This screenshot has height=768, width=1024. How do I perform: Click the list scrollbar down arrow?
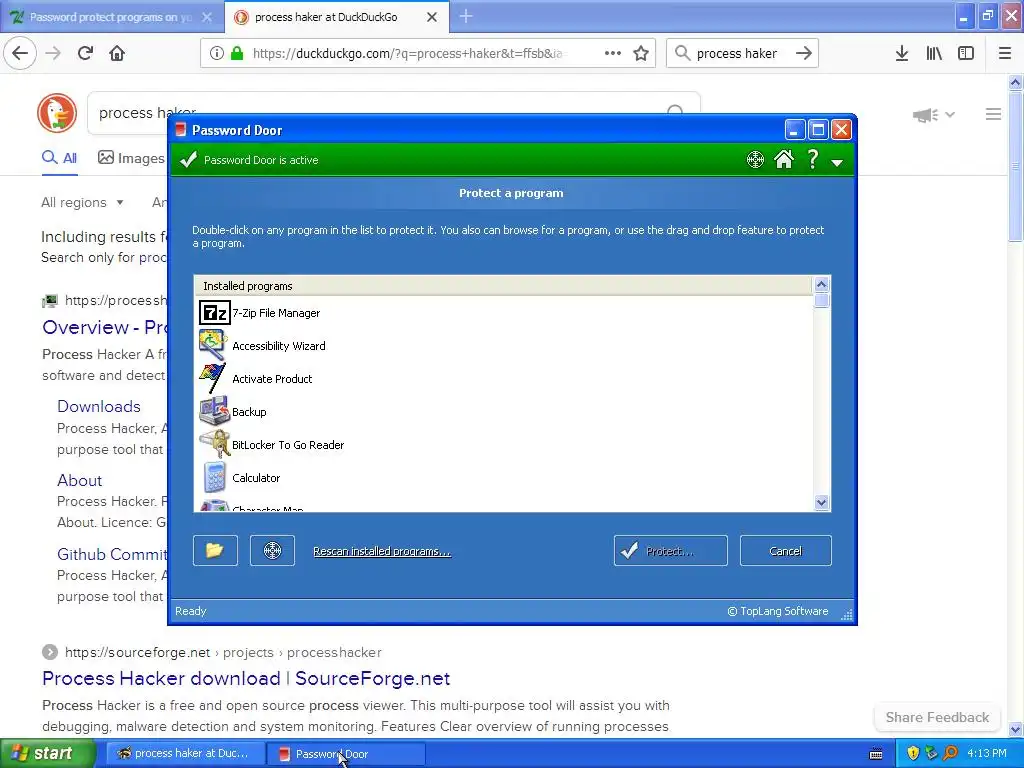pos(821,502)
